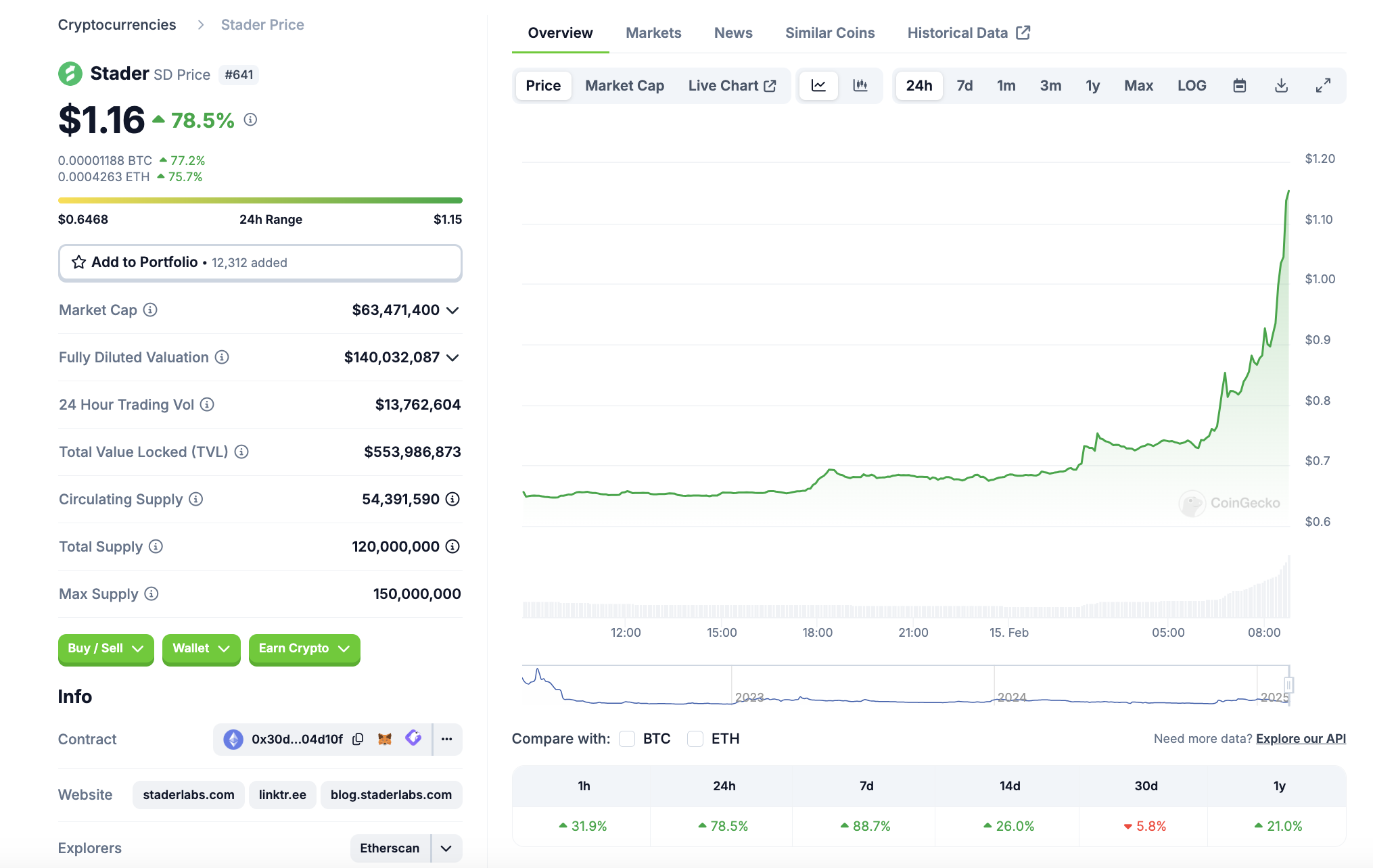1373x868 pixels.
Task: Enable the ETH compare checkbox
Action: 695,738
